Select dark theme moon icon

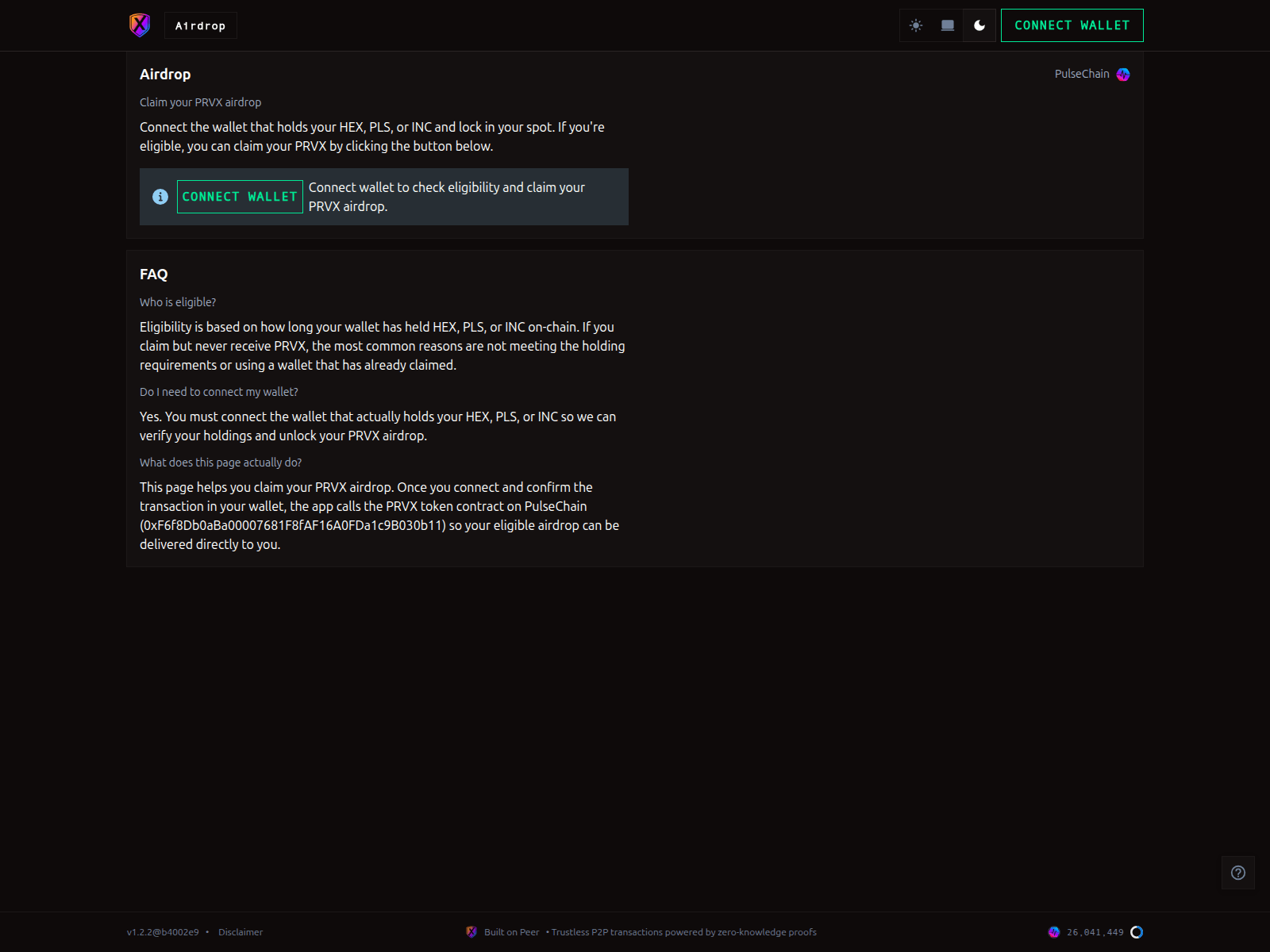click(x=979, y=25)
